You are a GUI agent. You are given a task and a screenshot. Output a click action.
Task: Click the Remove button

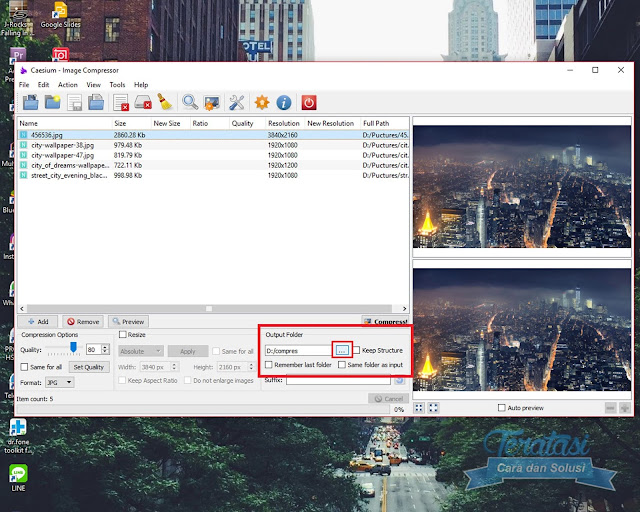click(x=83, y=321)
